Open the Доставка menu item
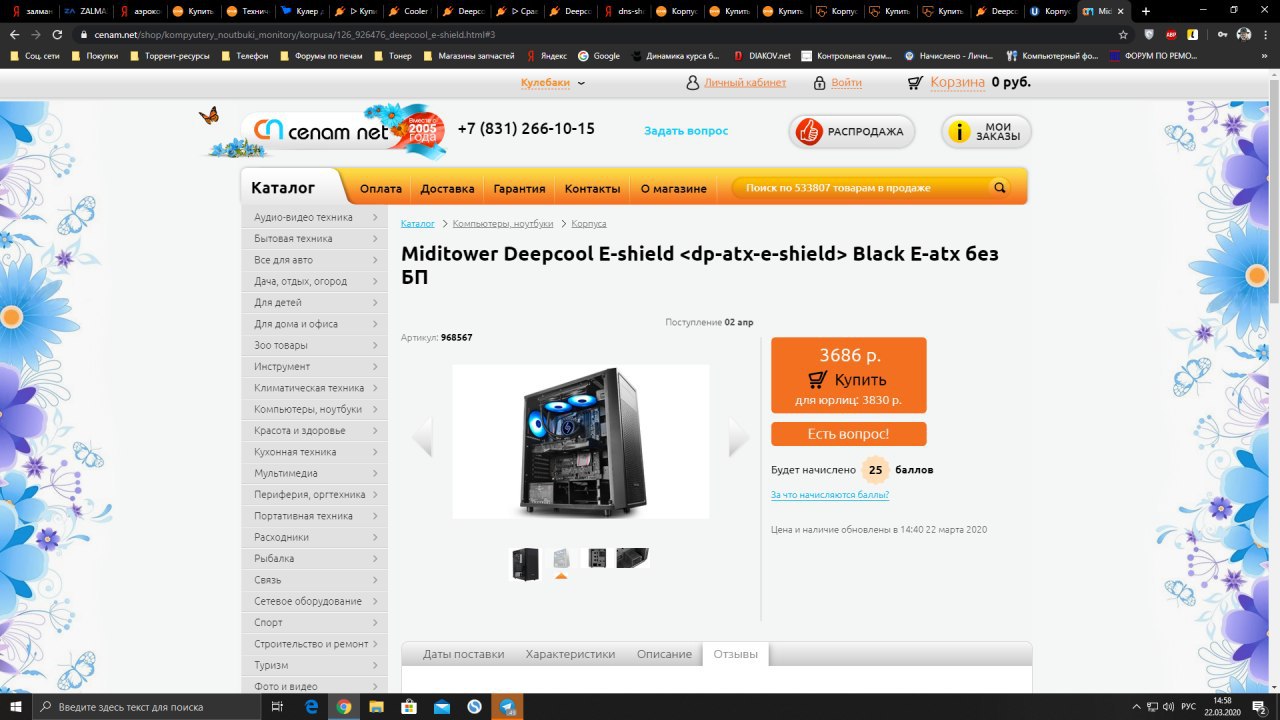 447,188
